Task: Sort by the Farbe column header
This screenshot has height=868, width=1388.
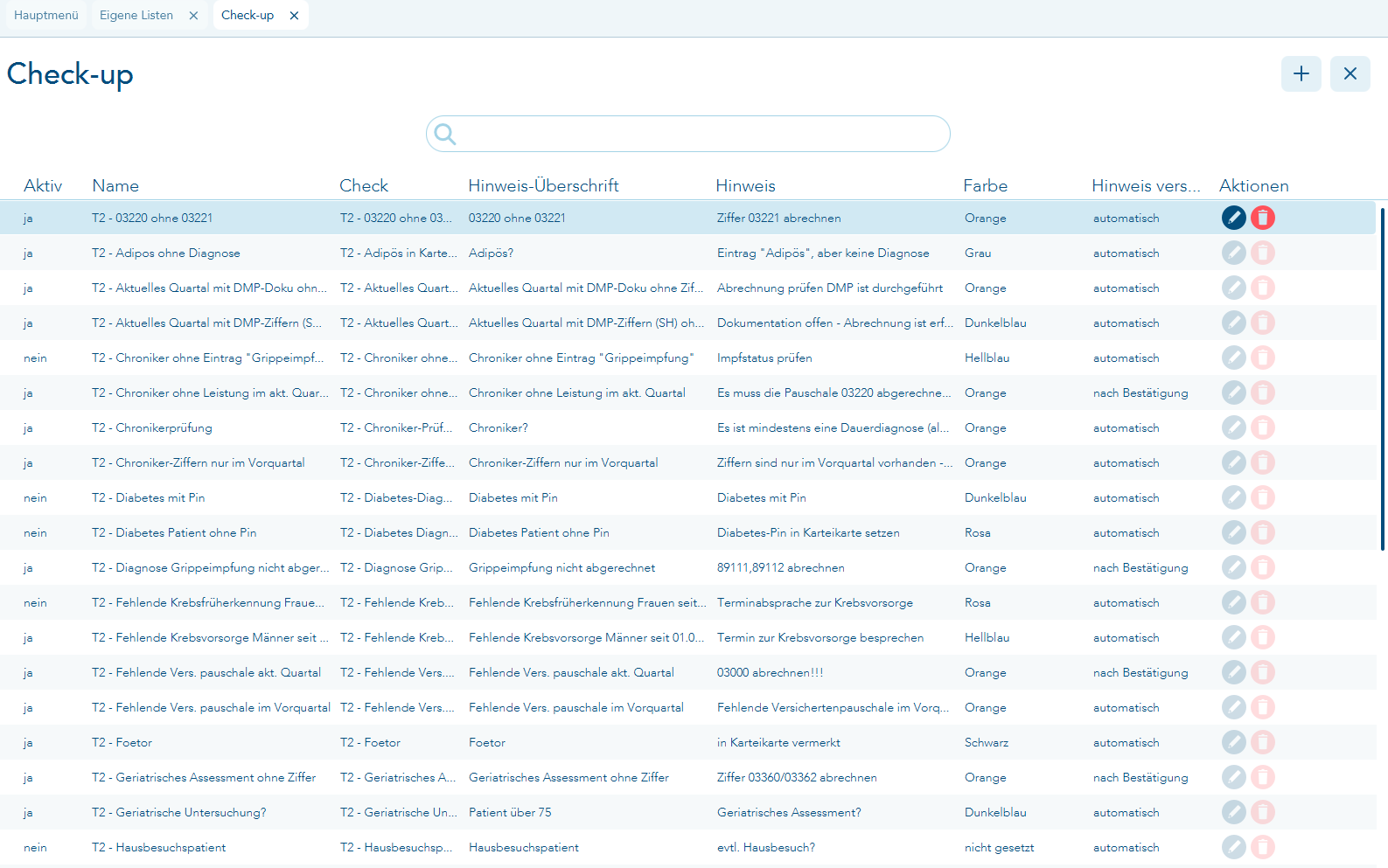Action: point(985,185)
